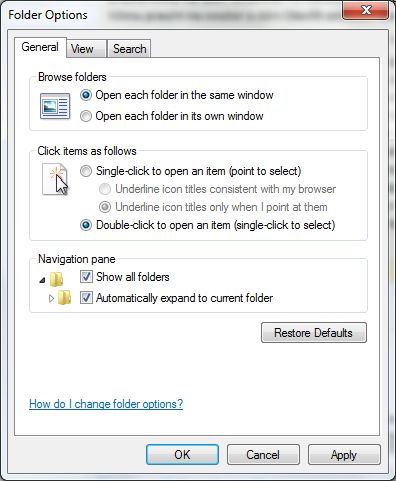Screen dimensions: 396x481
Task: Click the nested lower folder icon
Action: [64, 298]
